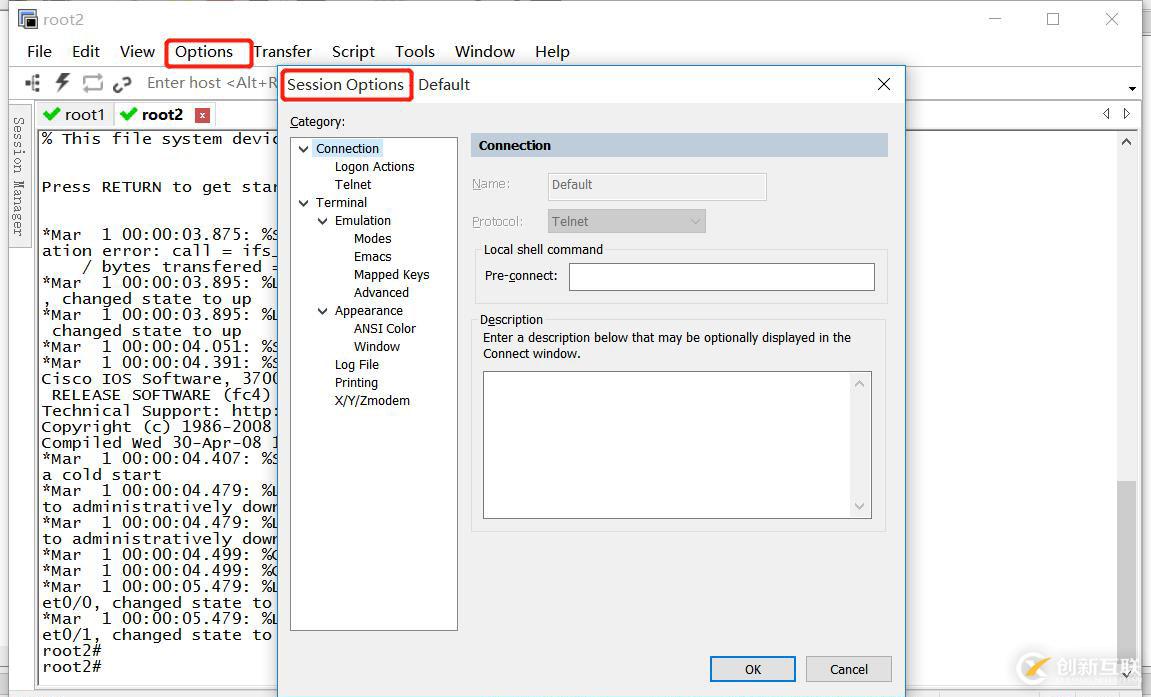Click the Quick Connect lightning icon
Viewport: 1151px width, 697px height.
63,83
